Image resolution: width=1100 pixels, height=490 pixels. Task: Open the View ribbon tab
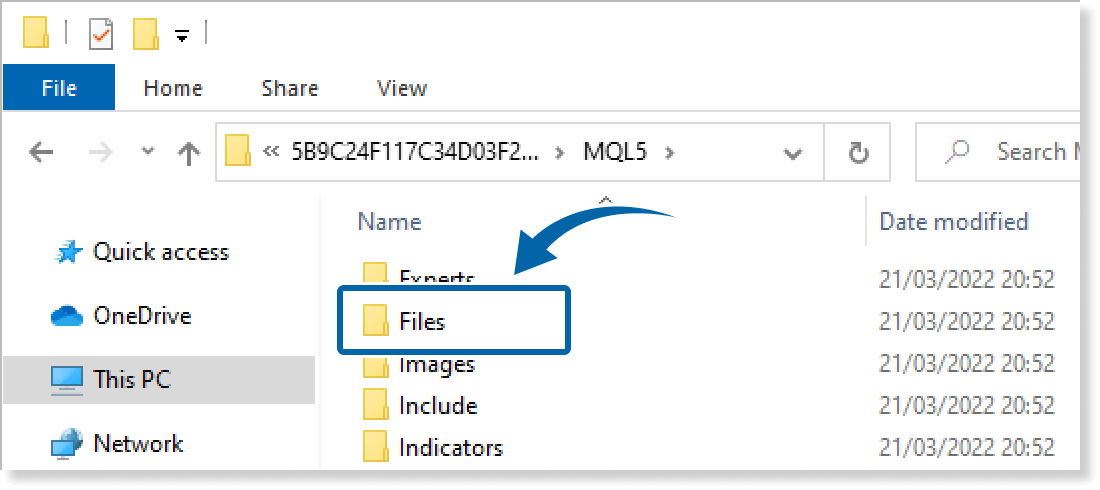(x=402, y=88)
